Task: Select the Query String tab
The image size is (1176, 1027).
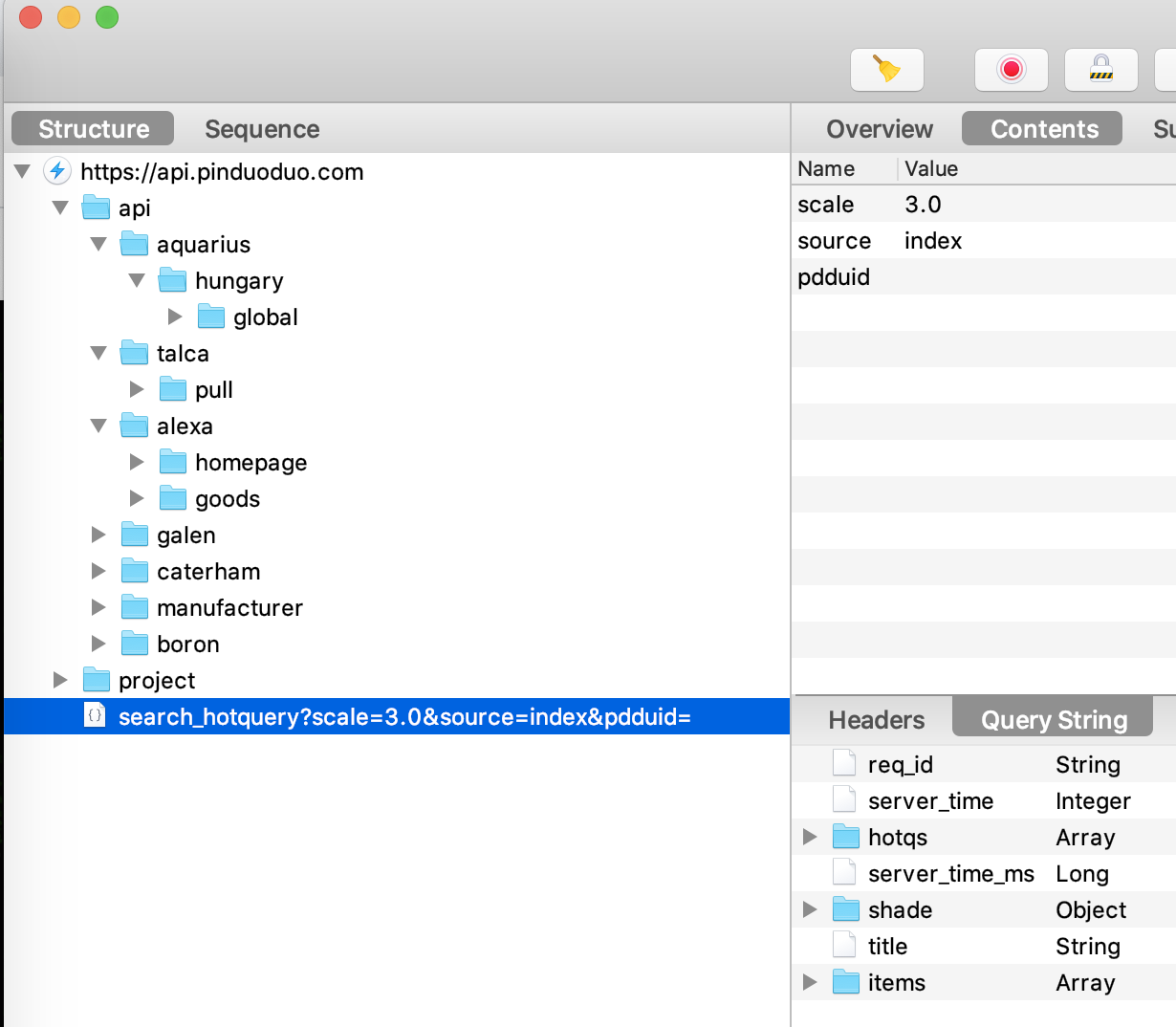Action: coord(1054,719)
